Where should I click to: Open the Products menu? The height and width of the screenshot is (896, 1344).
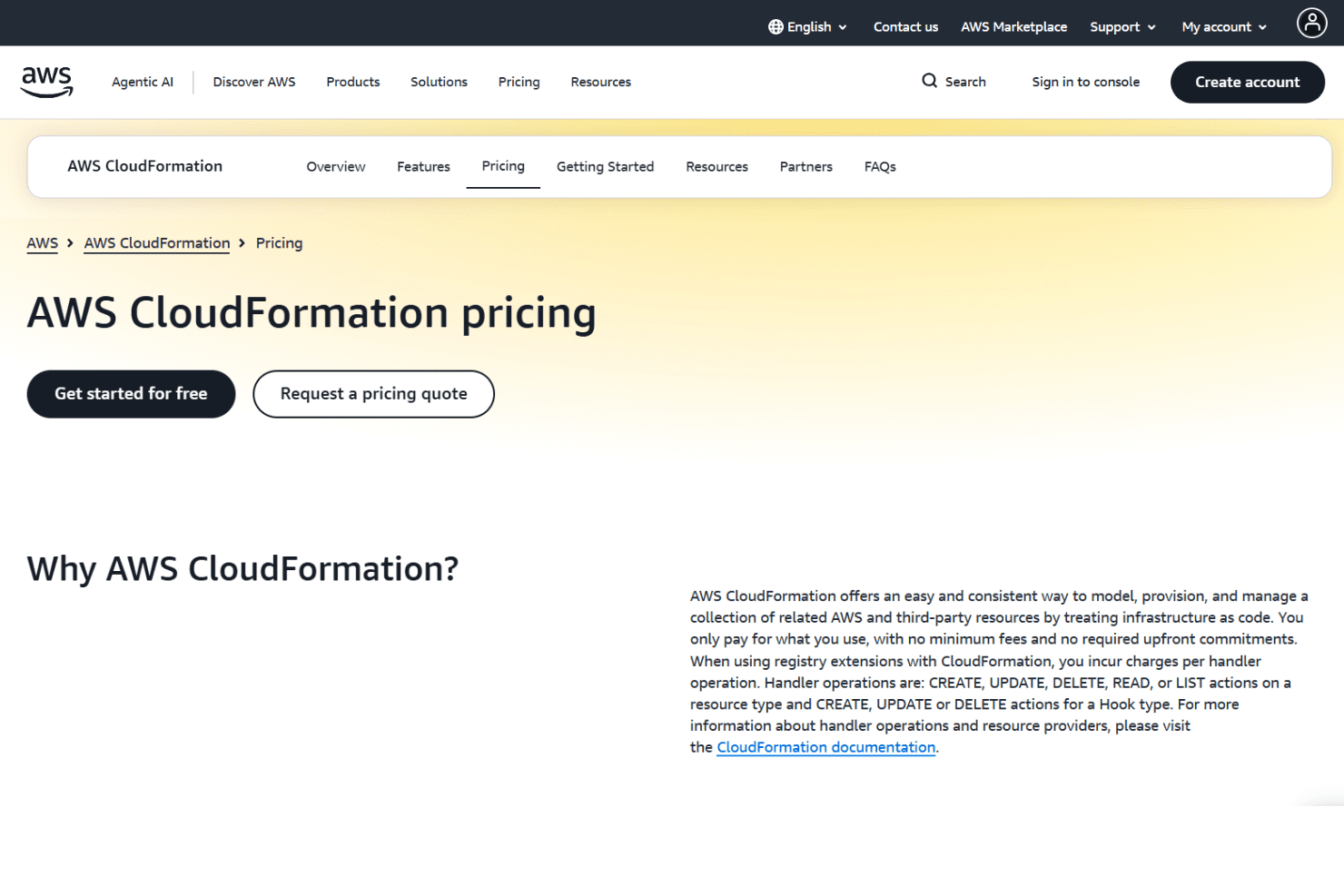click(x=353, y=82)
